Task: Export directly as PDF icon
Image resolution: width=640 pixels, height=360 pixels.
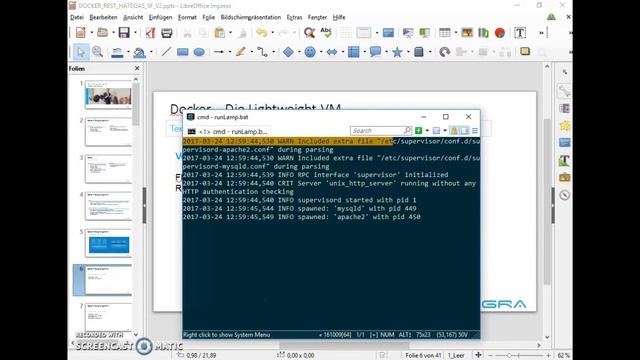Action: tap(151, 33)
